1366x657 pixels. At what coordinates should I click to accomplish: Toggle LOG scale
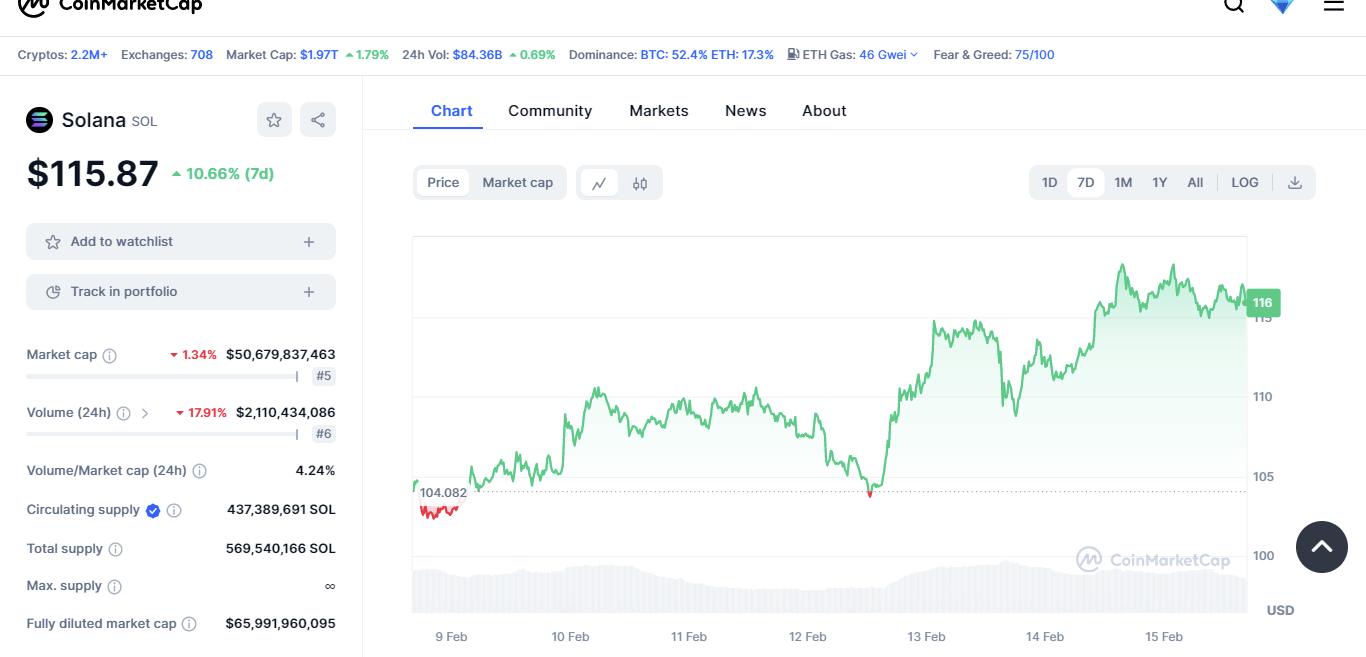pyautogui.click(x=1245, y=183)
